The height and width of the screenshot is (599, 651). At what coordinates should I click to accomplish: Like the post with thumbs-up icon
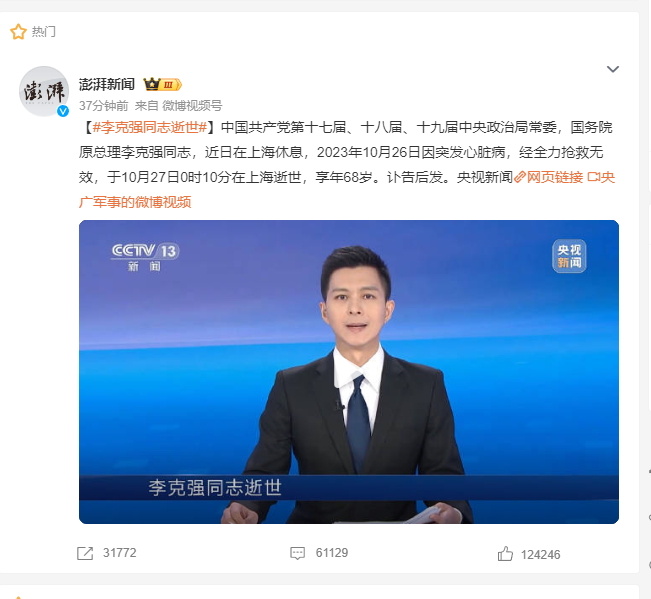(x=505, y=554)
